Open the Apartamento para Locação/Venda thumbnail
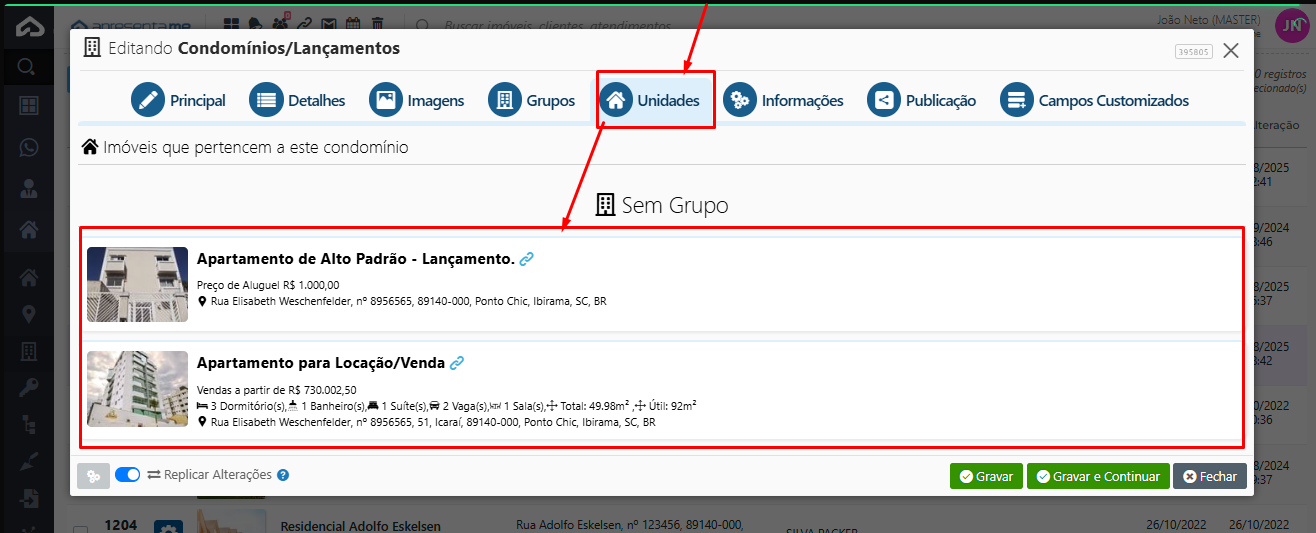 pos(137,388)
